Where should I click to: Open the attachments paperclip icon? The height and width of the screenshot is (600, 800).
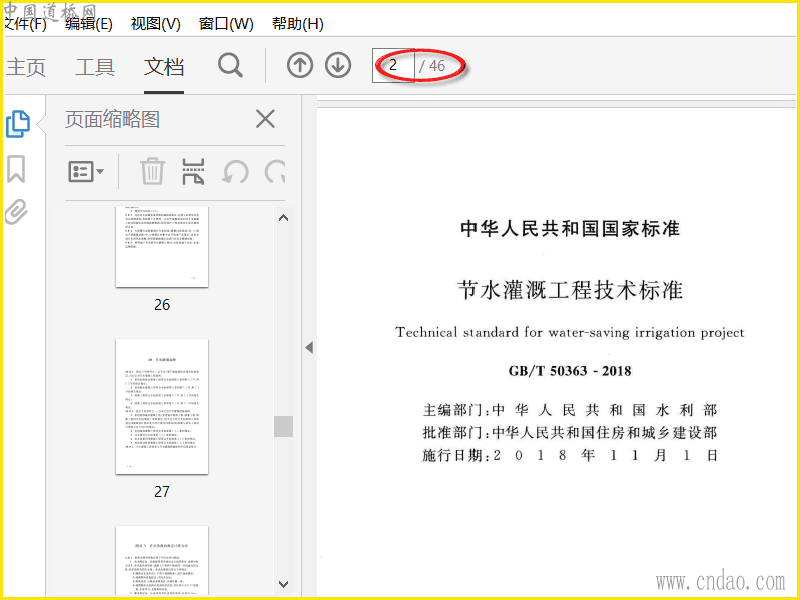point(16,212)
